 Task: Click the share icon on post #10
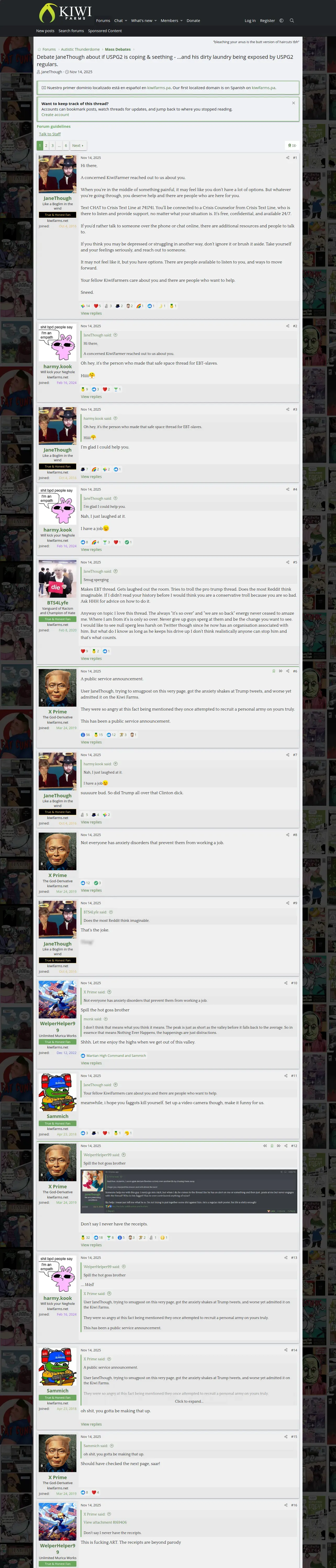pos(285,983)
